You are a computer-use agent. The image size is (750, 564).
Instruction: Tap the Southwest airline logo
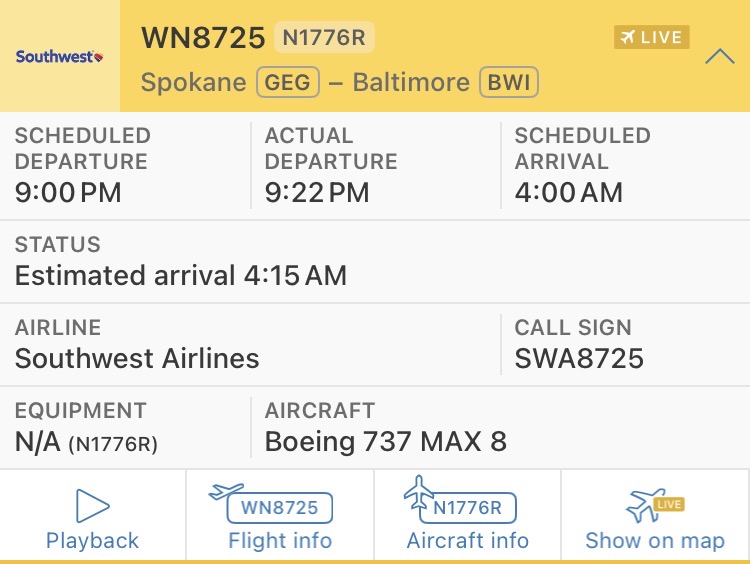tap(60, 57)
